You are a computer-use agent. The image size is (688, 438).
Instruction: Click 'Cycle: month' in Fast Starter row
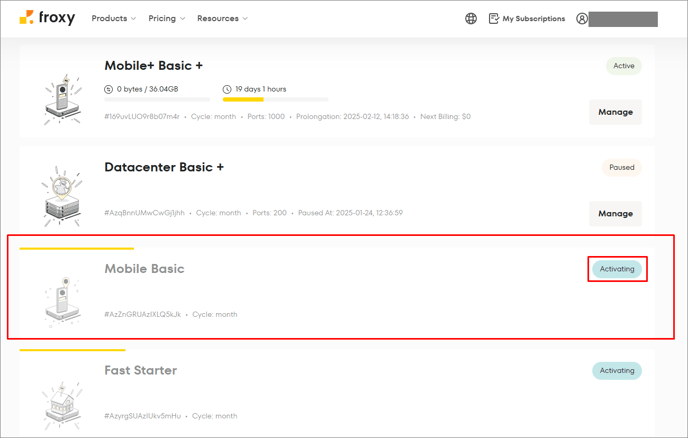[215, 416]
